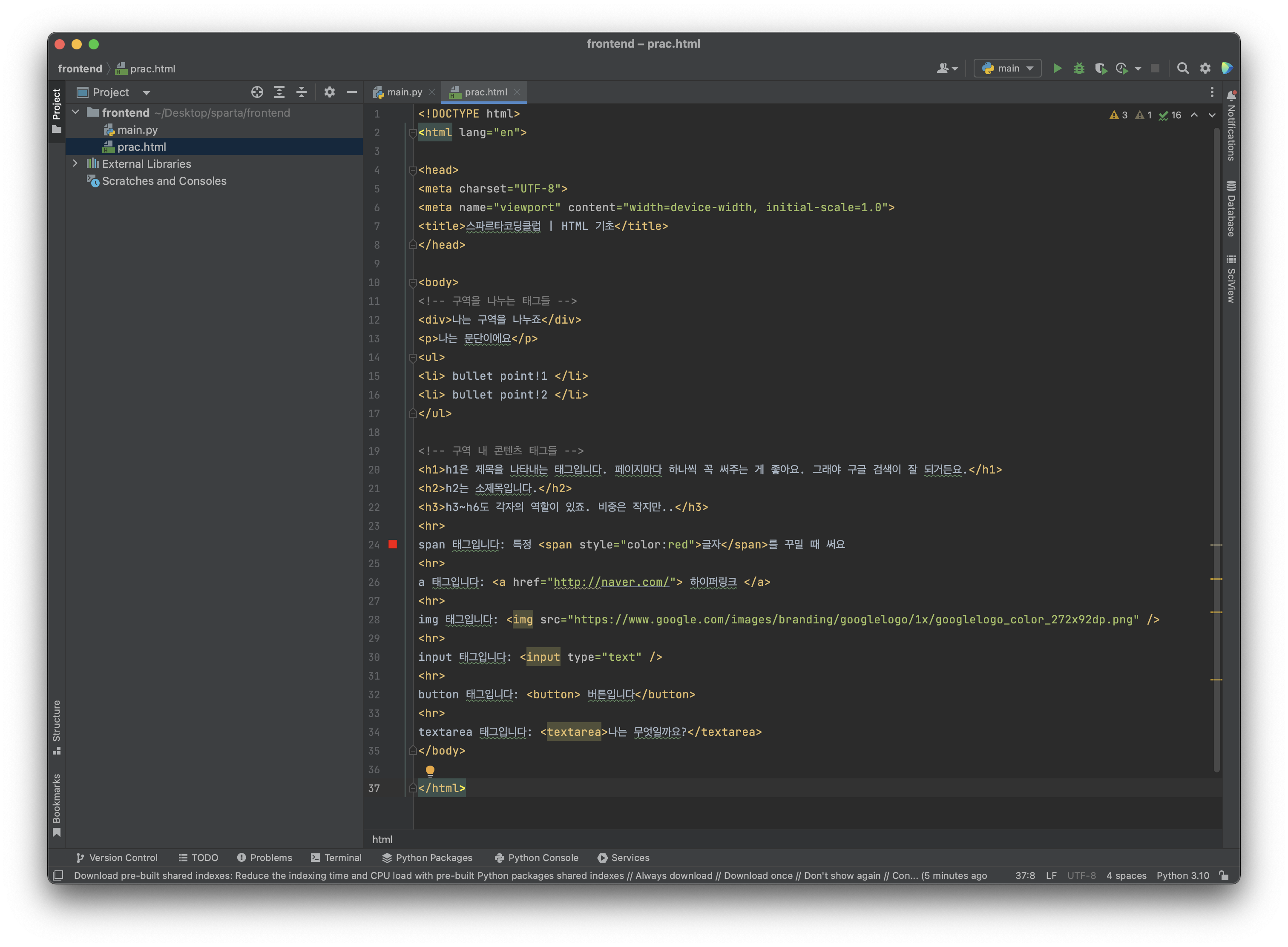Image resolution: width=1288 pixels, height=947 pixels.
Task: Open naver.com link in code
Action: 611,582
